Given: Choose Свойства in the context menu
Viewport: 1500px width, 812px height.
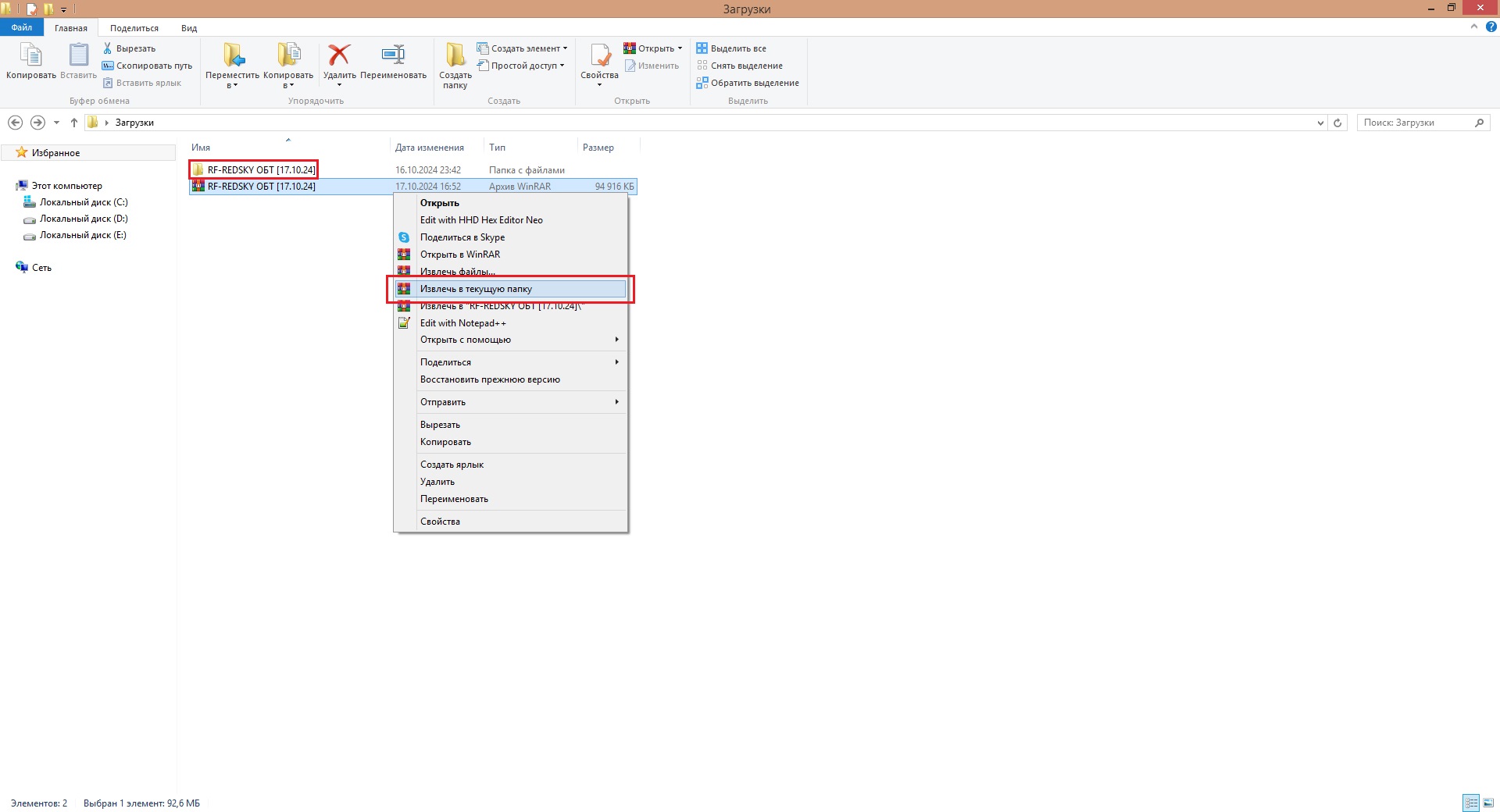Looking at the screenshot, I should click(510, 522).
